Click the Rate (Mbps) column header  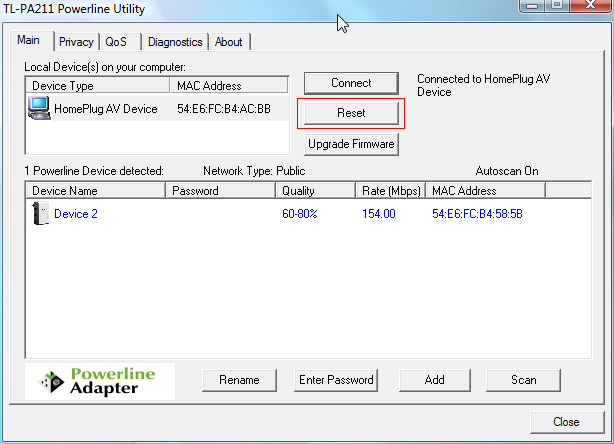click(x=391, y=191)
